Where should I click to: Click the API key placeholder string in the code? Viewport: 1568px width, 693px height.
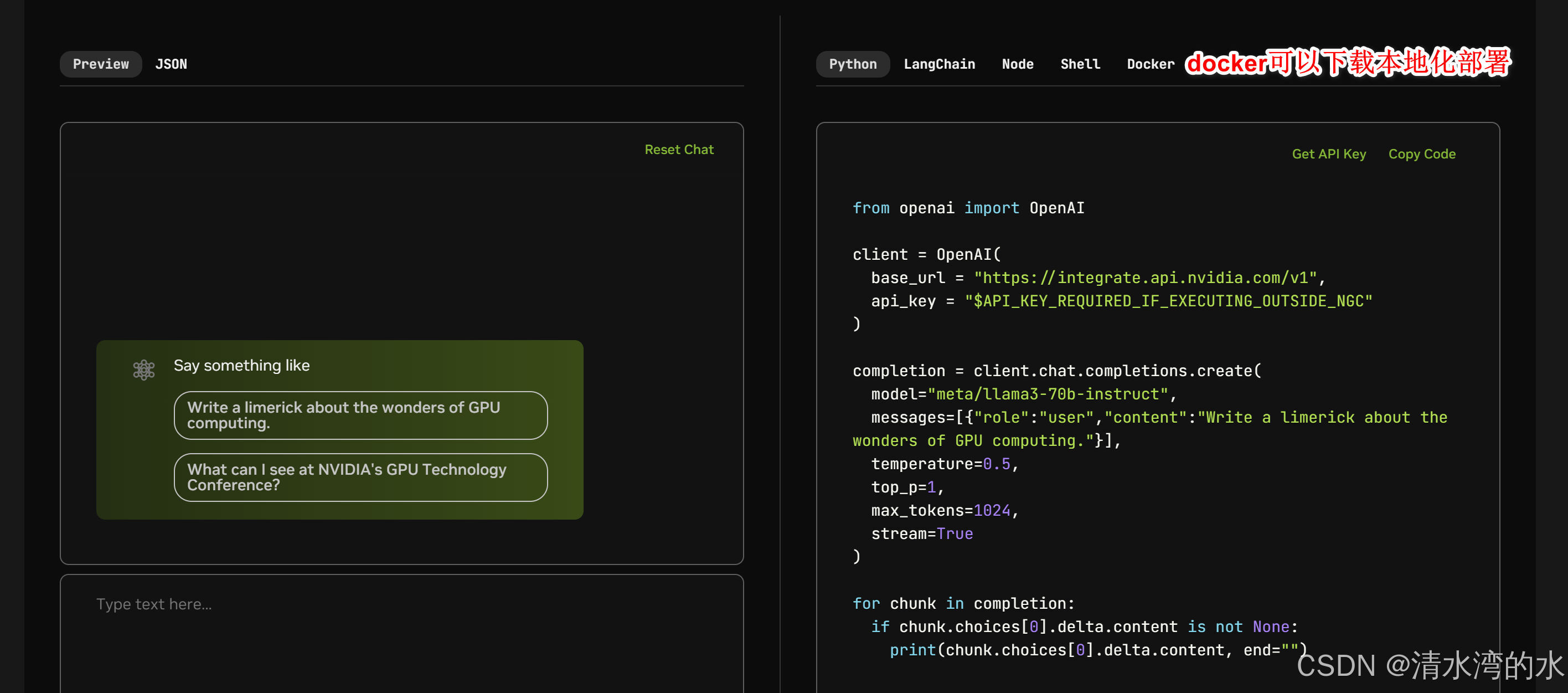tap(1168, 301)
